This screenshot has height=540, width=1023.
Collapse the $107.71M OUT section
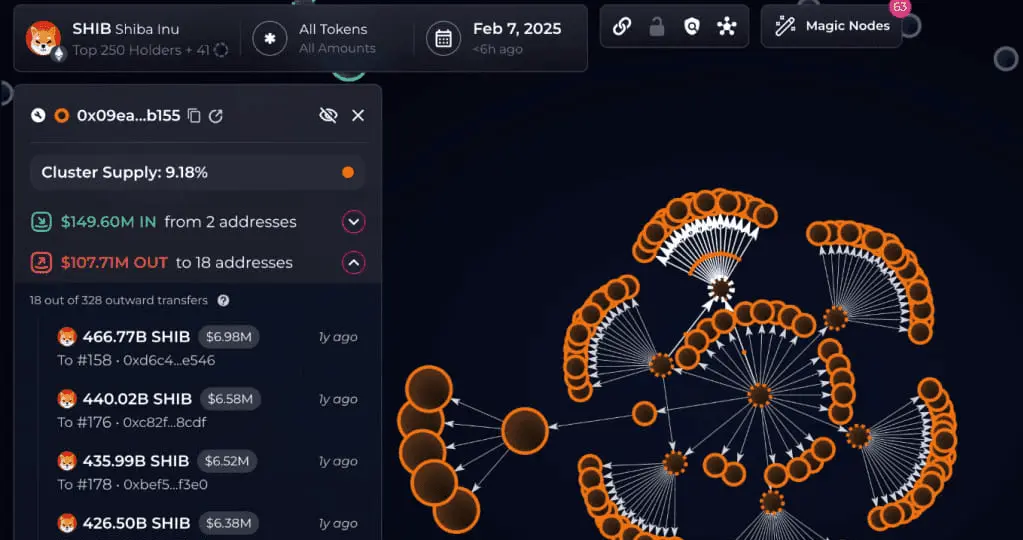354,263
